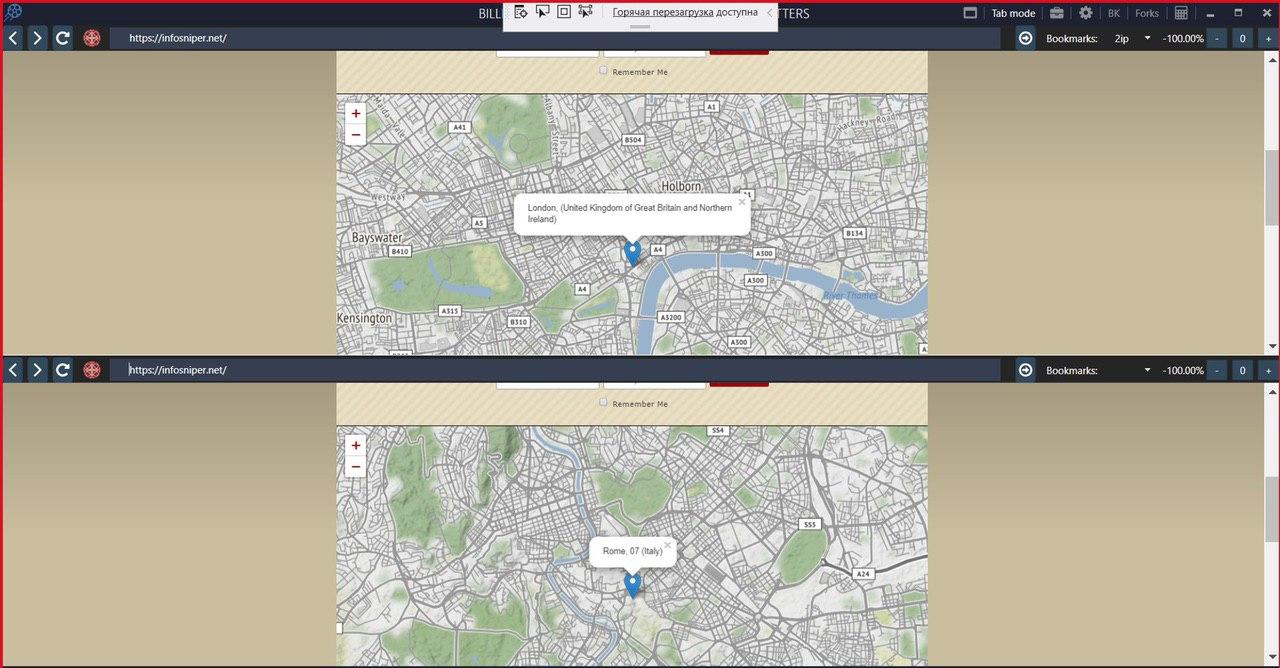Click go arrow icon in bottom pane
Viewport: 1280px width, 668px height.
pyautogui.click(x=1026, y=370)
